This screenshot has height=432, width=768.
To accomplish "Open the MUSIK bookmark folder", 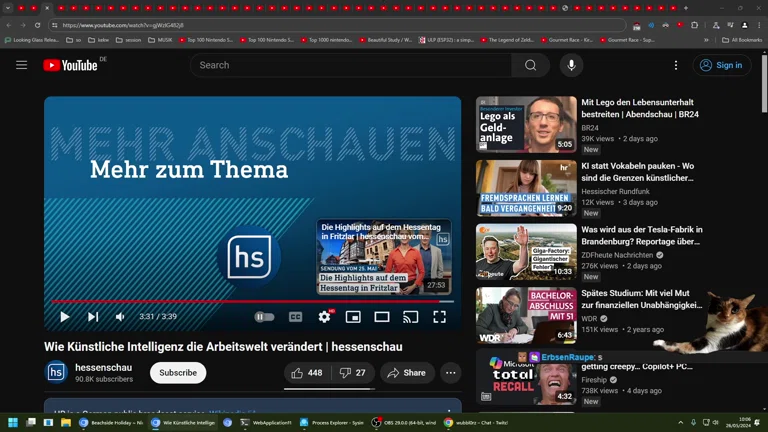I will pos(160,40).
